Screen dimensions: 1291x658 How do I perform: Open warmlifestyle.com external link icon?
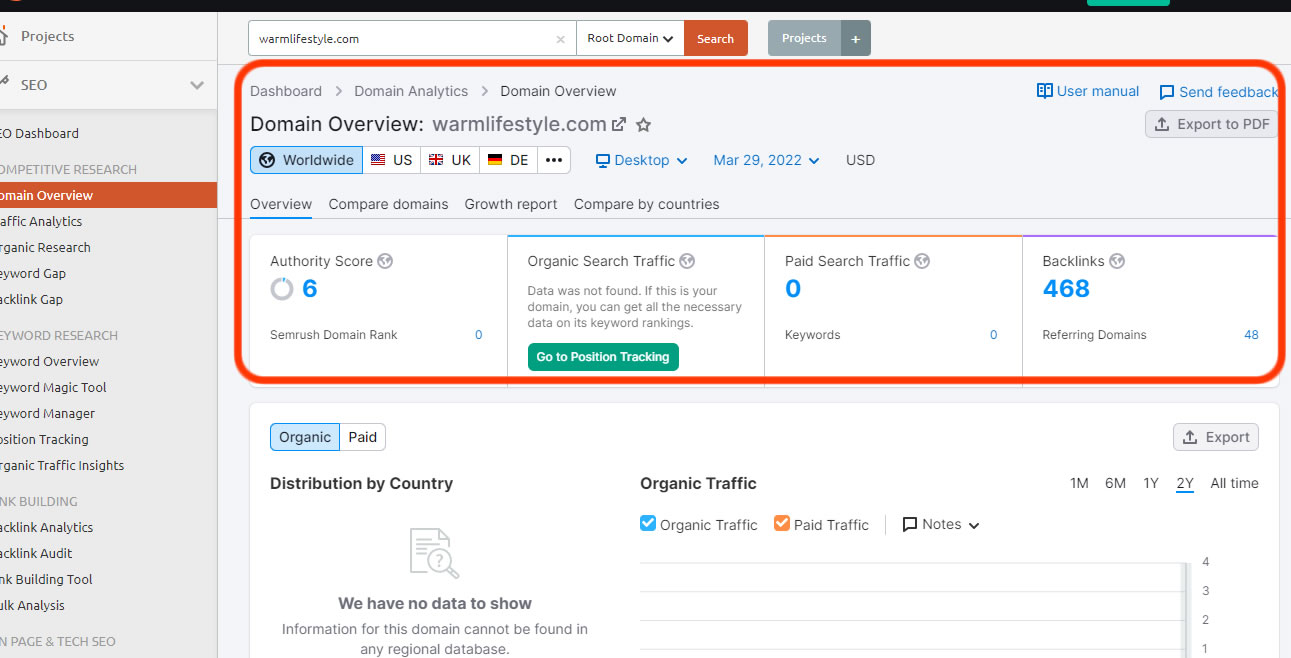coord(619,125)
